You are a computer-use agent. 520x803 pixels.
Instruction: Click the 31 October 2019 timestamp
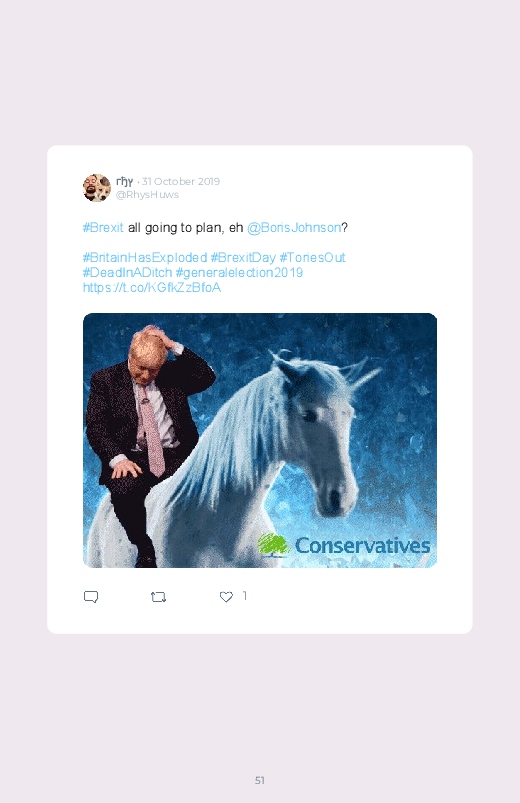(x=181, y=181)
